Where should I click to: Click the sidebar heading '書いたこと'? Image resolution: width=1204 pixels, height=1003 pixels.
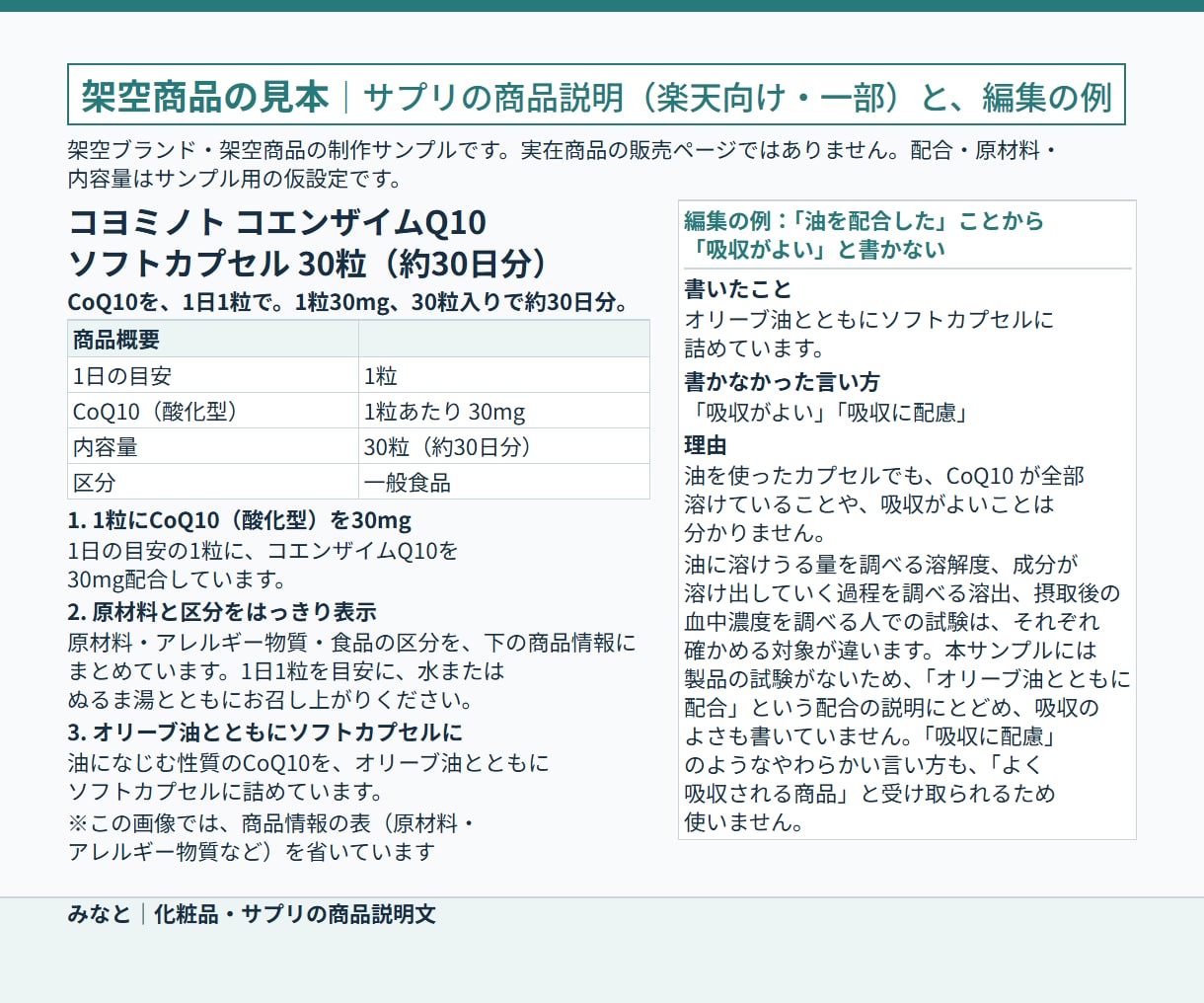[738, 289]
